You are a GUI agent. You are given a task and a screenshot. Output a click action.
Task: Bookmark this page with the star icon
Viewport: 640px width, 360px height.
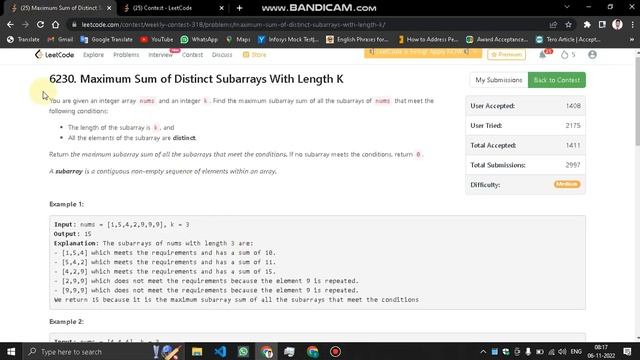[x=568, y=25]
